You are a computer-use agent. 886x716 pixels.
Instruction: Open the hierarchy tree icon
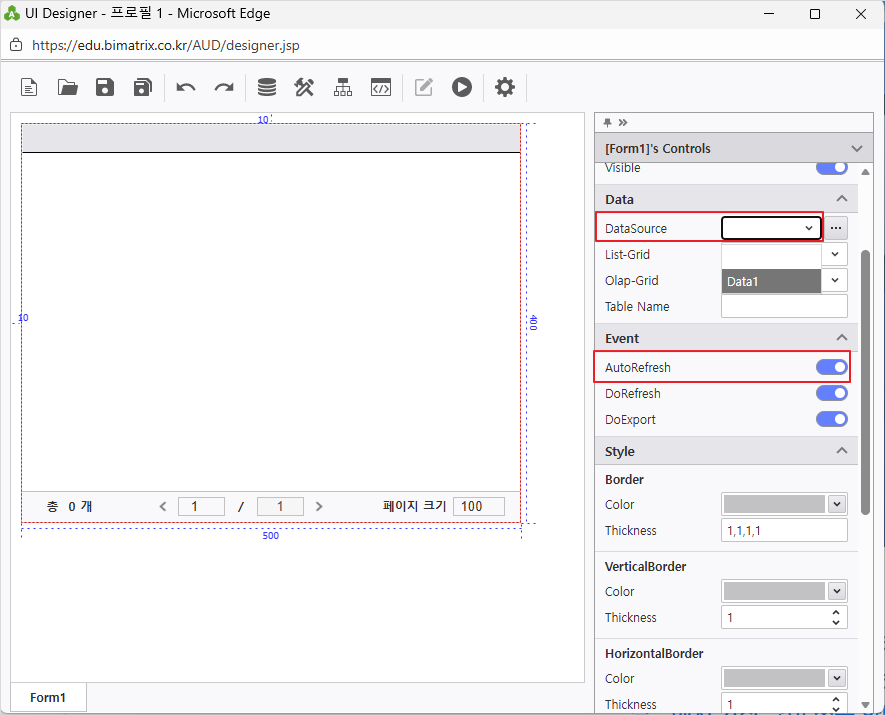pos(342,88)
